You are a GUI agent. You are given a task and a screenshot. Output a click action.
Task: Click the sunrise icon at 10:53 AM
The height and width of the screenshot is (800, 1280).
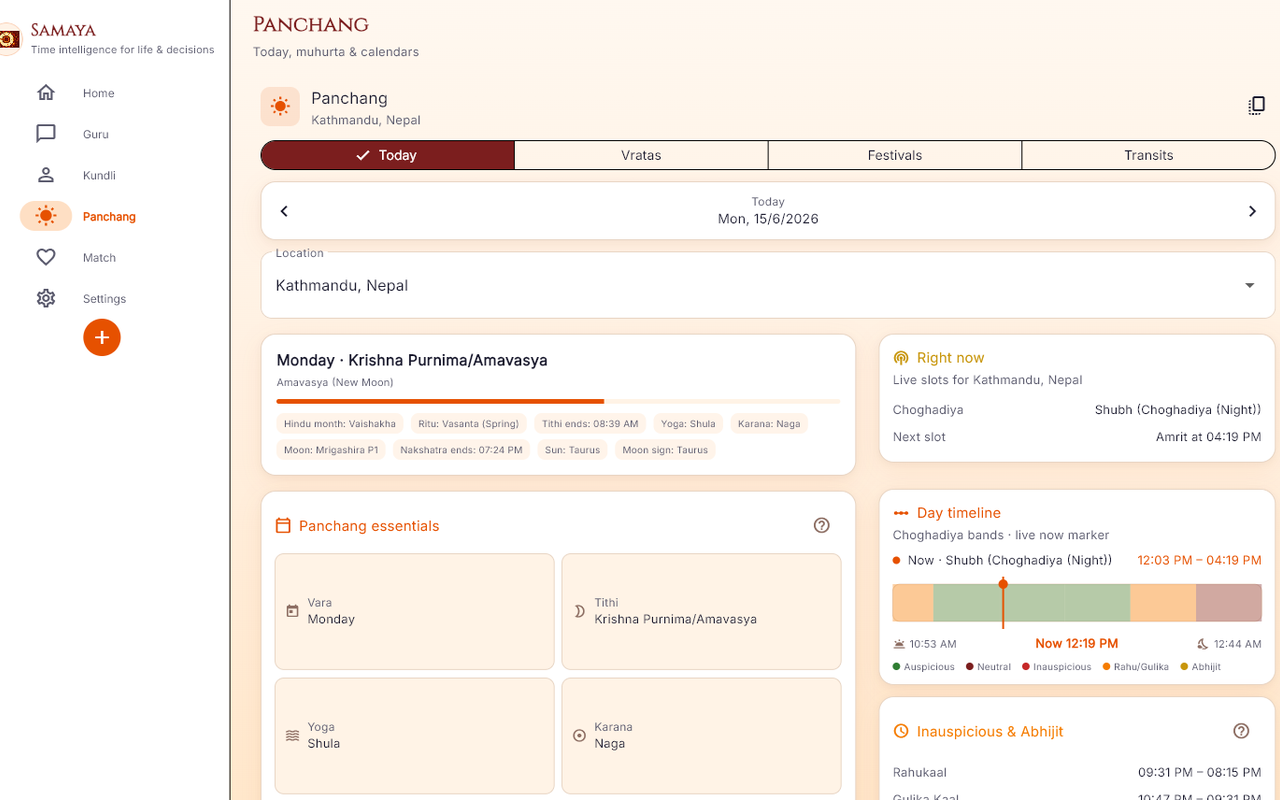coord(899,644)
